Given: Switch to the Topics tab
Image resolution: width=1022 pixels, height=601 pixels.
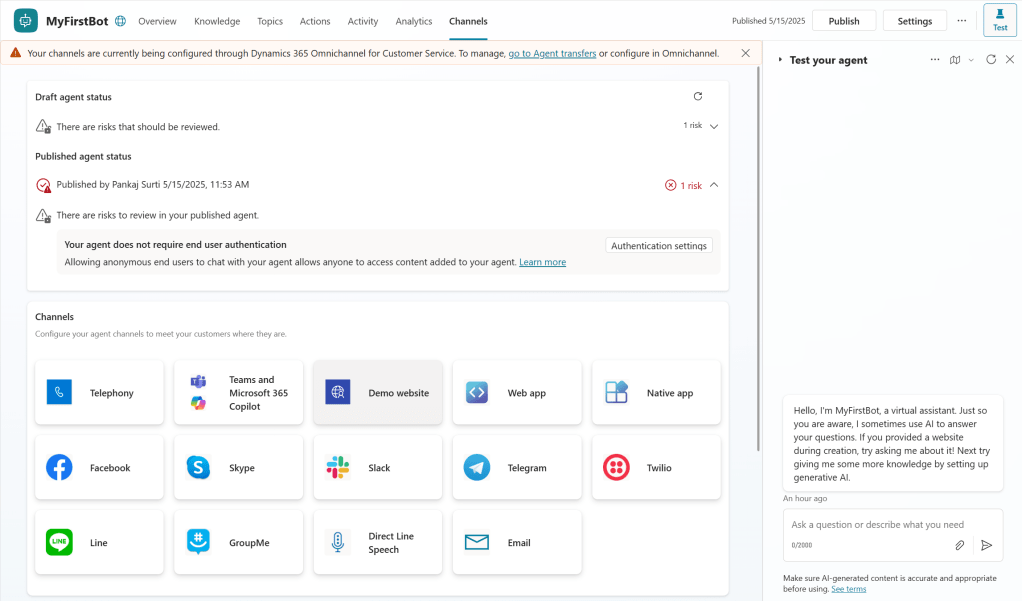Looking at the screenshot, I should point(270,21).
